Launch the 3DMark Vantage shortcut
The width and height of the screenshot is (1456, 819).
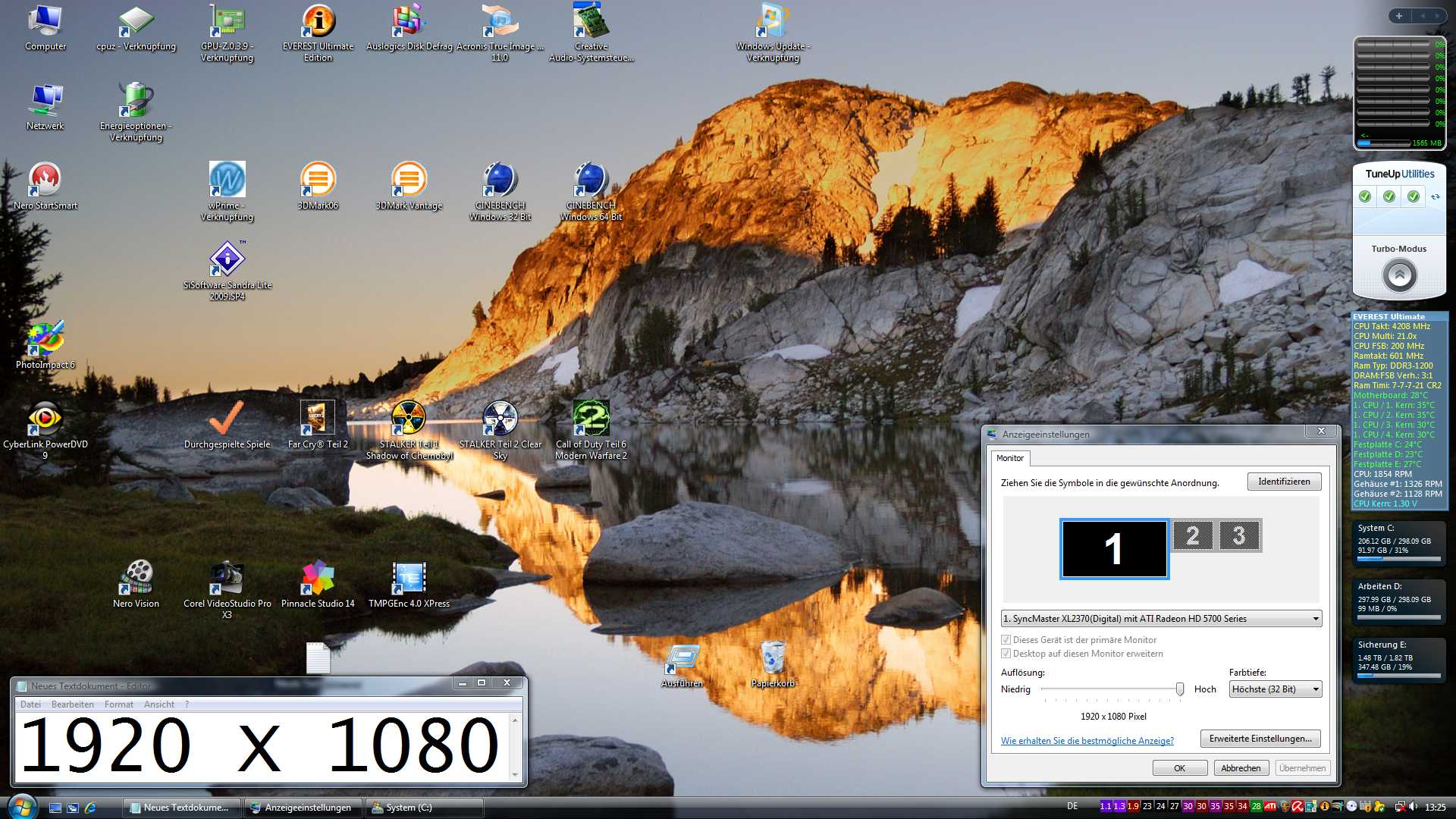[x=409, y=180]
